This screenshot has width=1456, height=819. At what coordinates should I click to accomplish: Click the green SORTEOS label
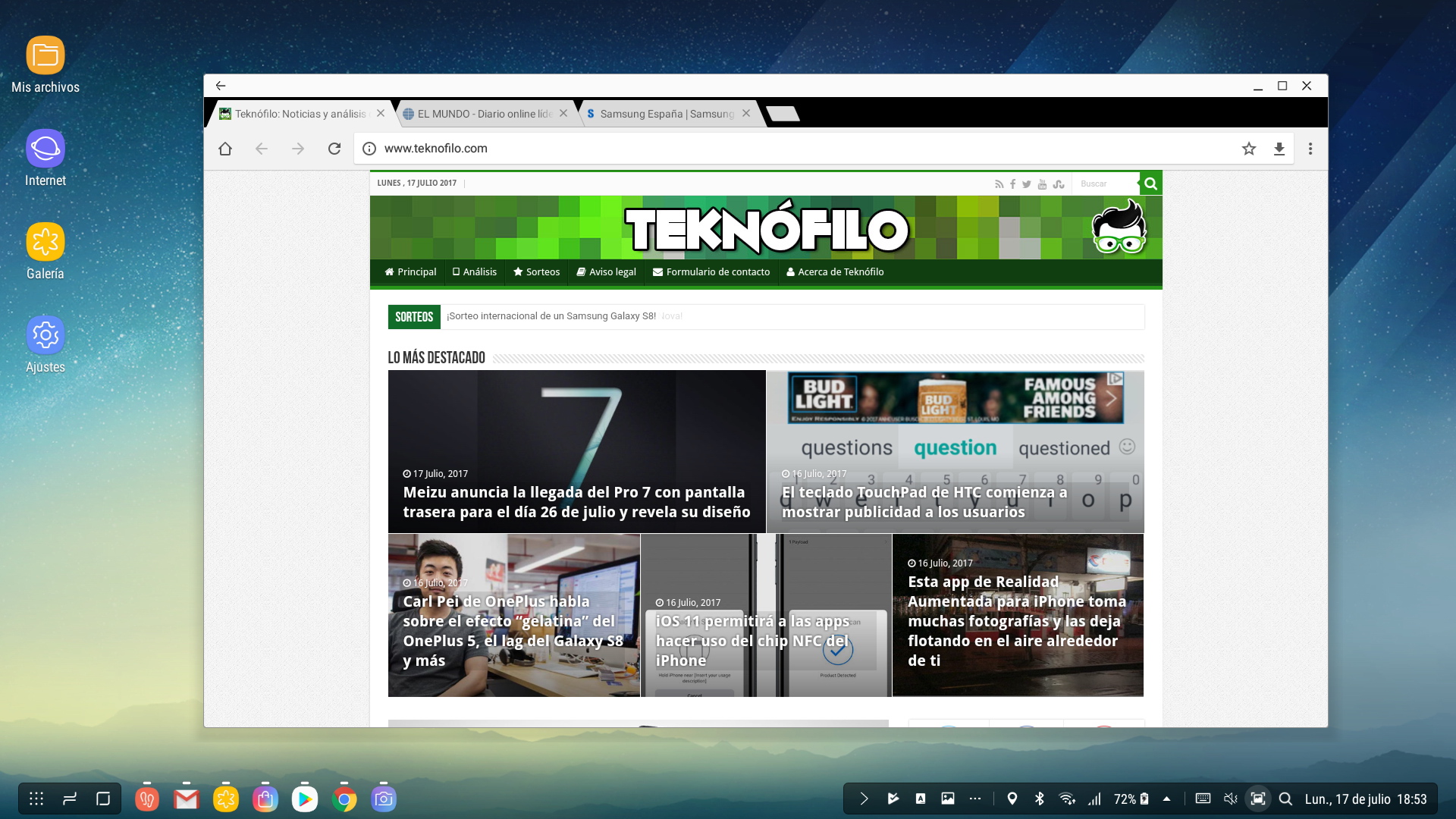tap(414, 317)
